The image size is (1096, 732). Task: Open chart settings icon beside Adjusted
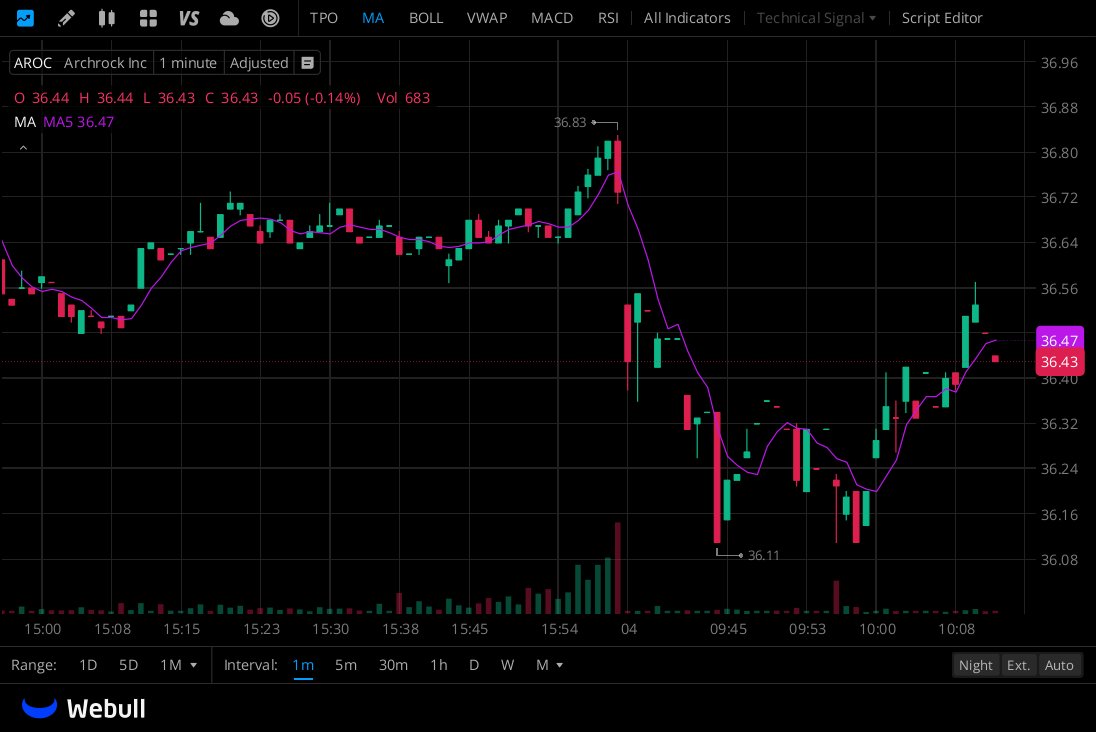tap(307, 63)
